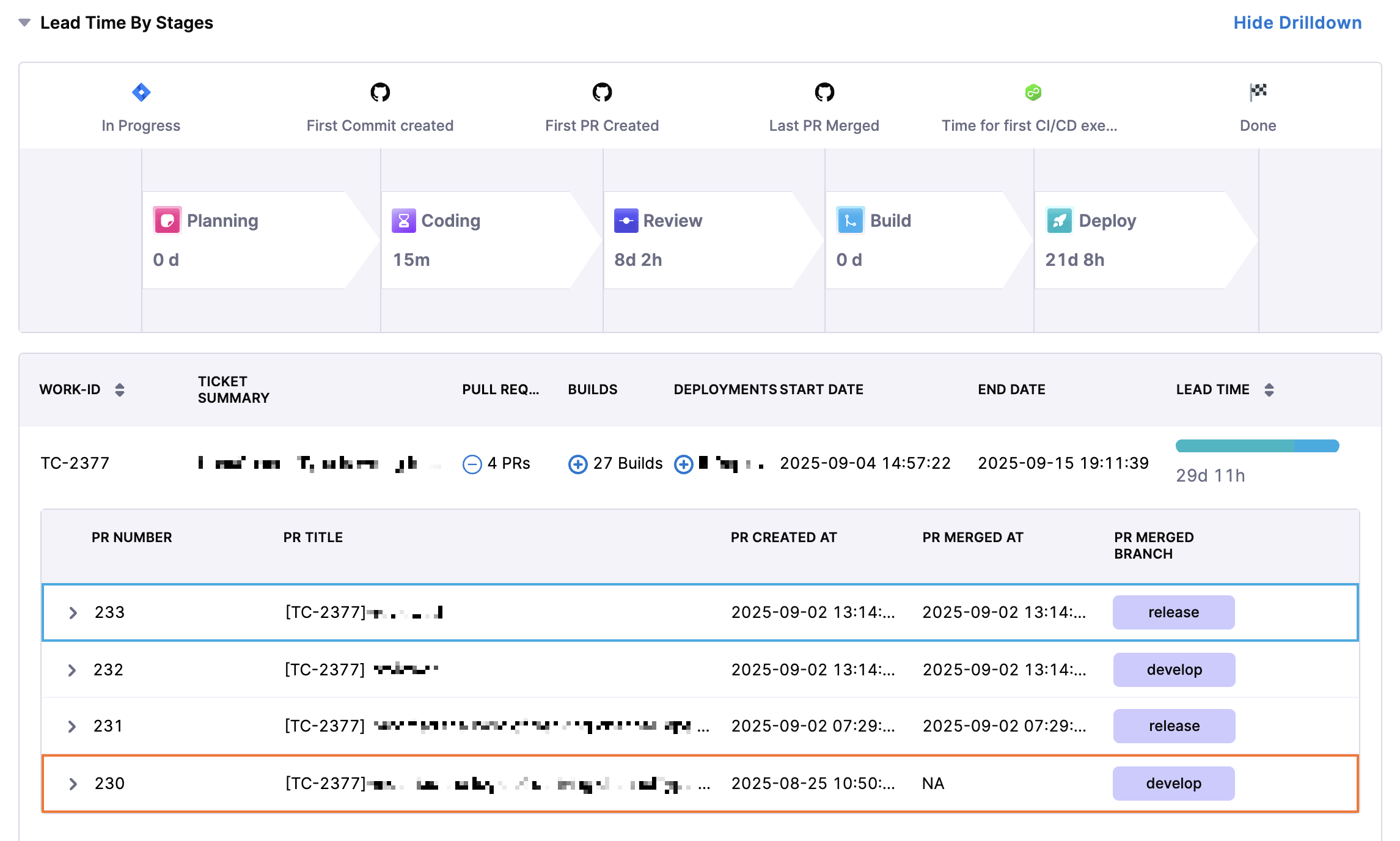
Task: Click the GitHub icon above Last PR Merged
Action: 824,92
